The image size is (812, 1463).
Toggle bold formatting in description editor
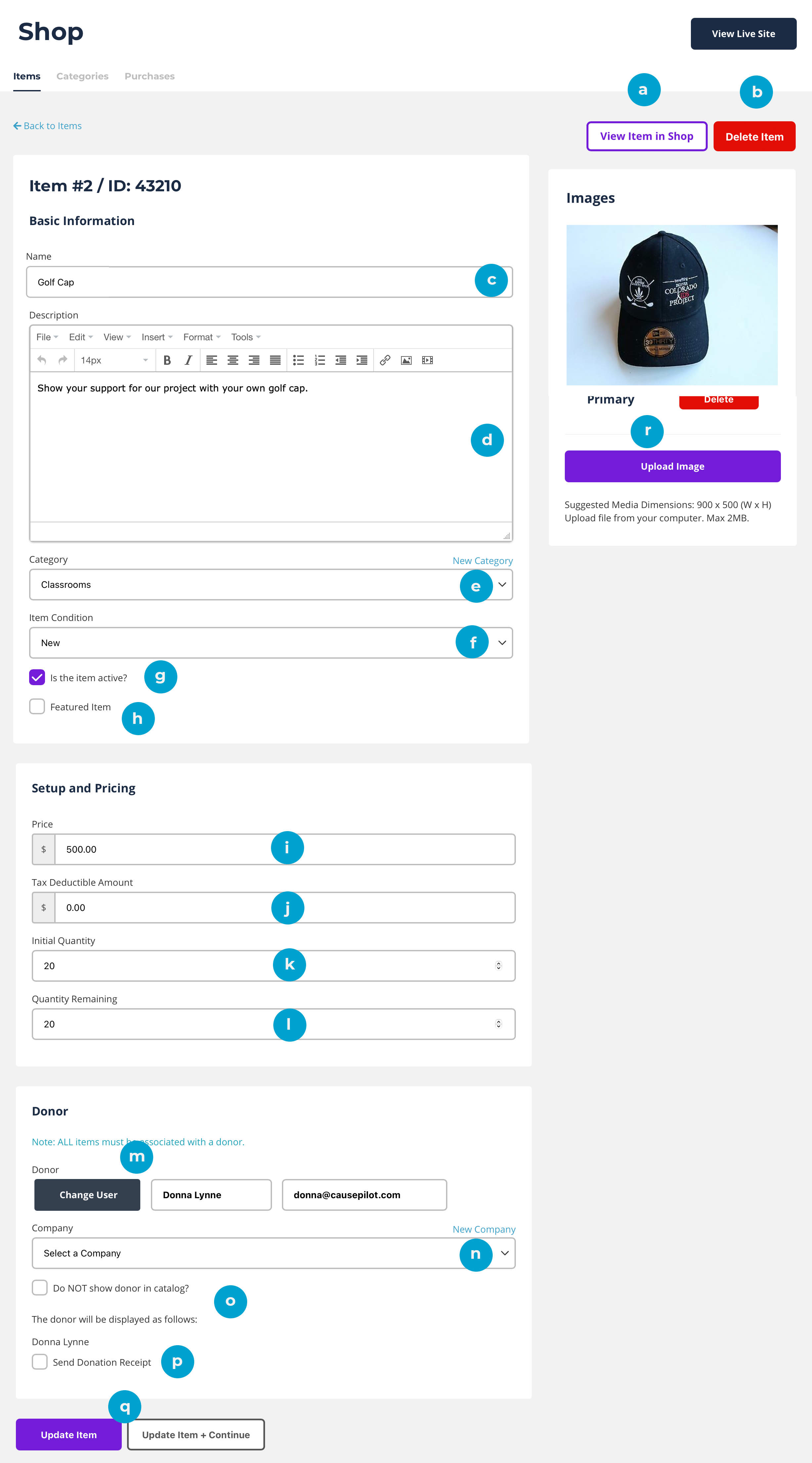click(167, 360)
